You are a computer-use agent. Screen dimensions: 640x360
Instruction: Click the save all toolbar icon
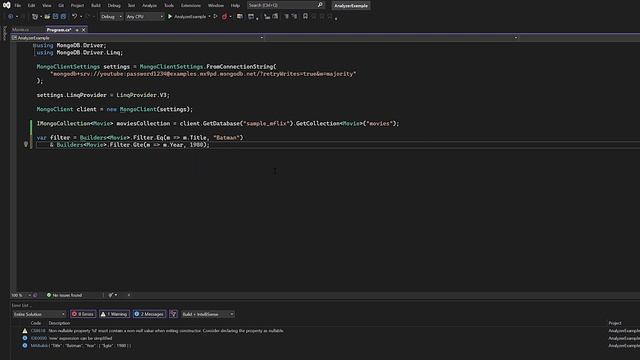point(63,17)
